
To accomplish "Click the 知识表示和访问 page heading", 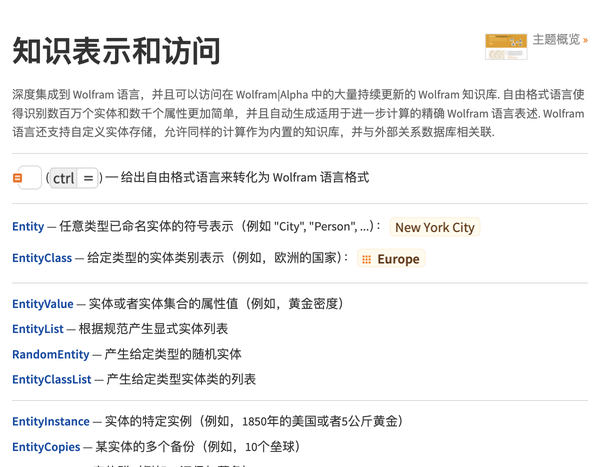I will click(x=116, y=51).
